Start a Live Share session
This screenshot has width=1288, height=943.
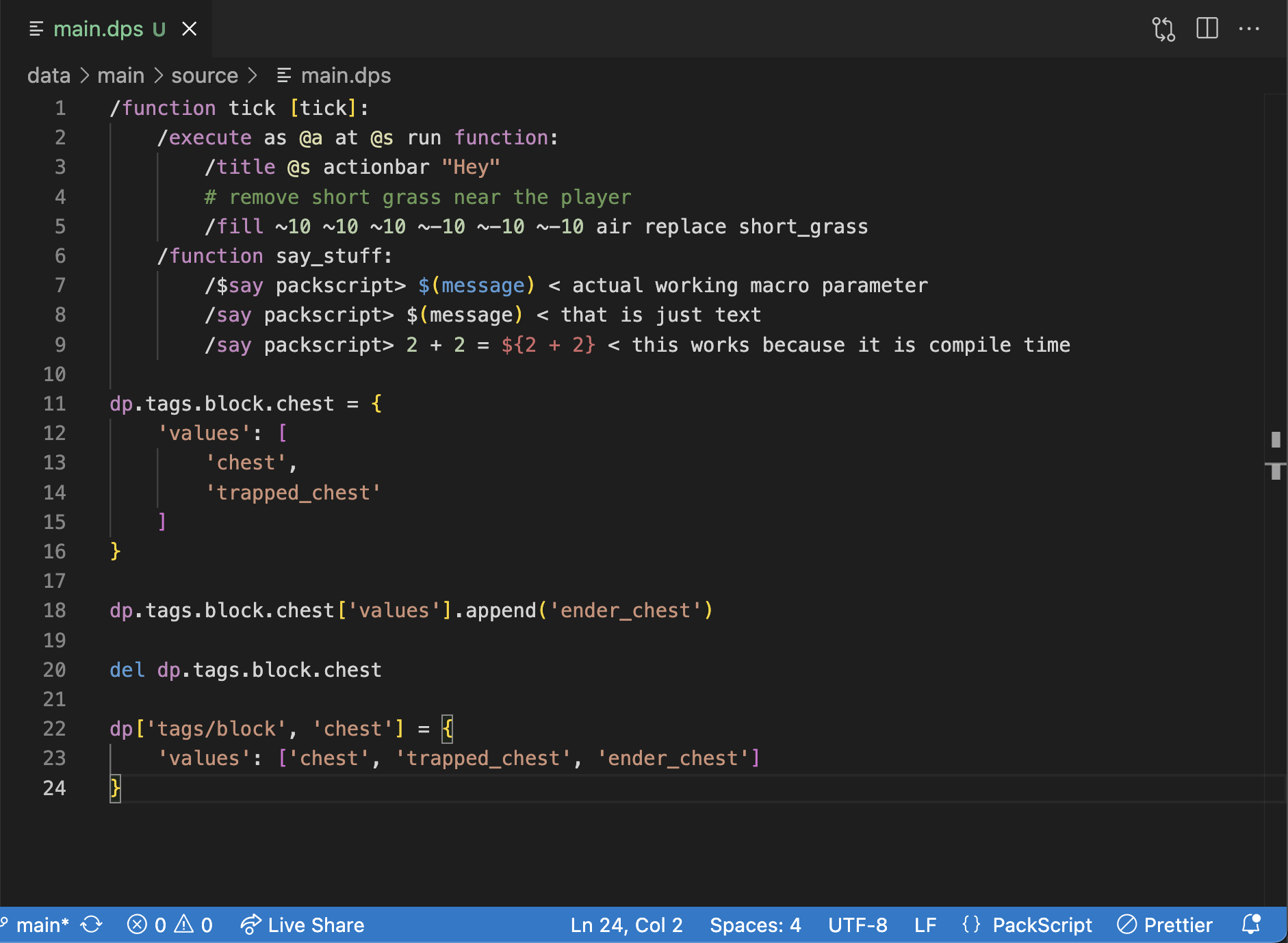tap(302, 925)
